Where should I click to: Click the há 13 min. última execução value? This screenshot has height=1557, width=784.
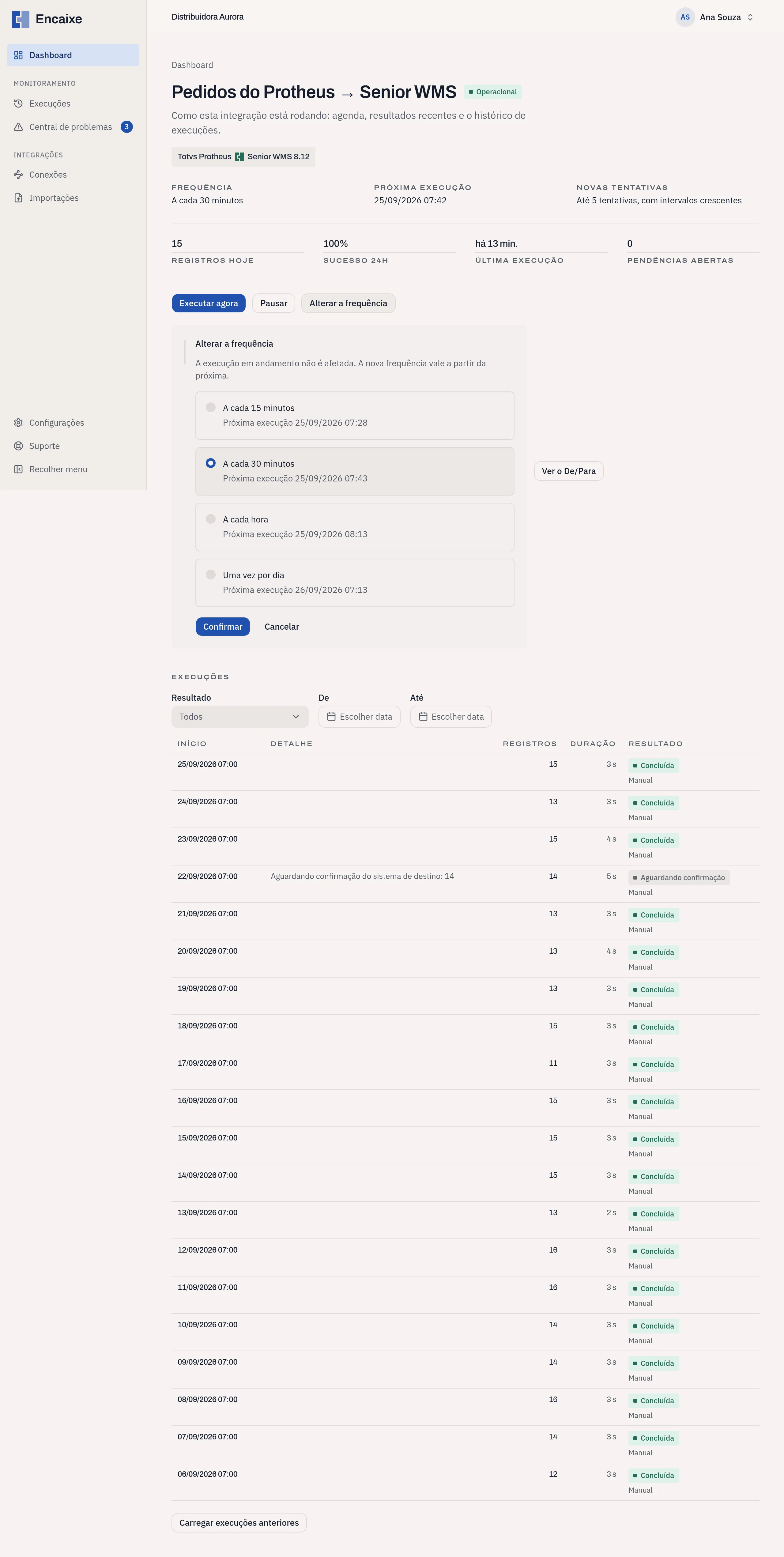(496, 243)
